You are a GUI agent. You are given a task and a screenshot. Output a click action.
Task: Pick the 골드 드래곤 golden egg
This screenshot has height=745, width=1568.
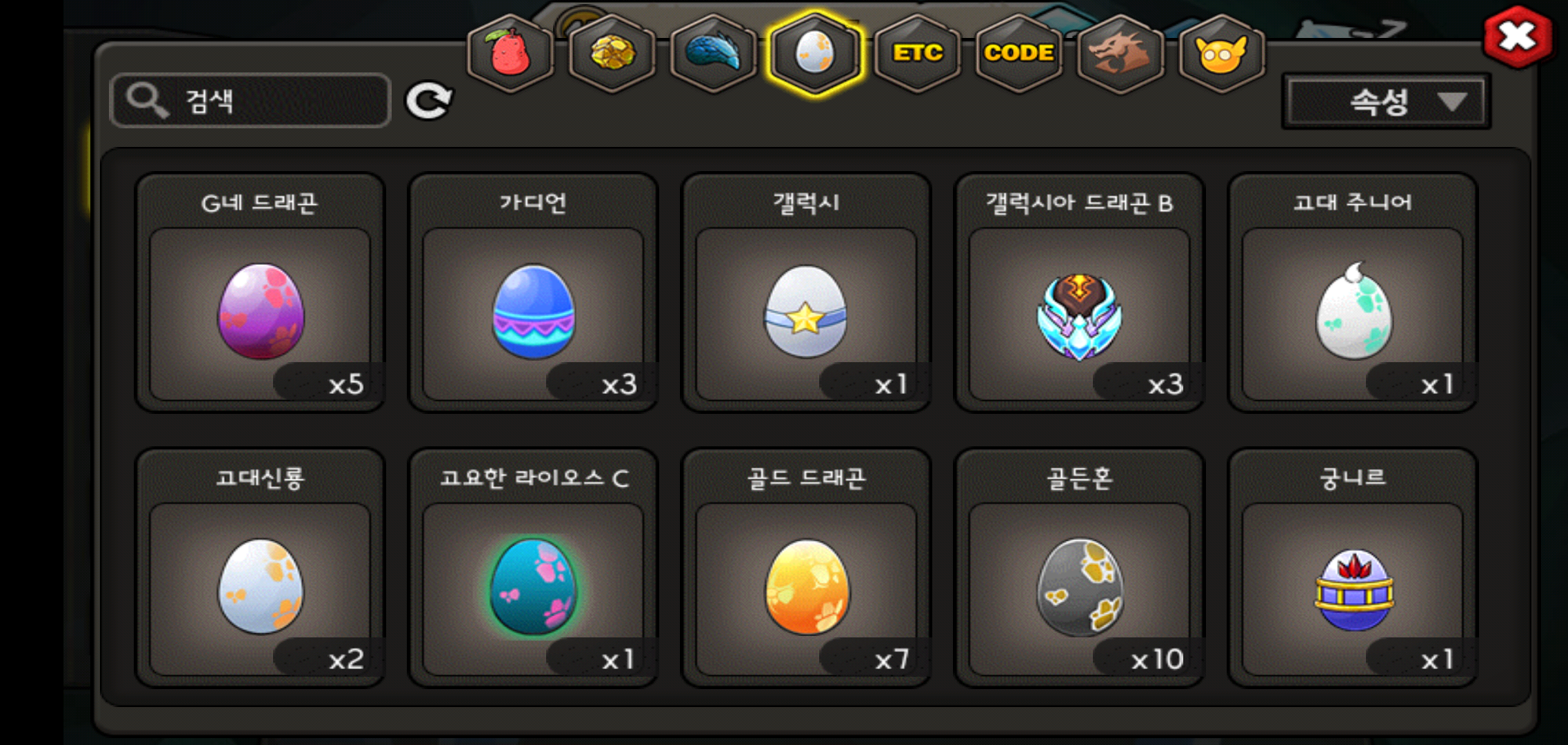pyautogui.click(x=806, y=568)
